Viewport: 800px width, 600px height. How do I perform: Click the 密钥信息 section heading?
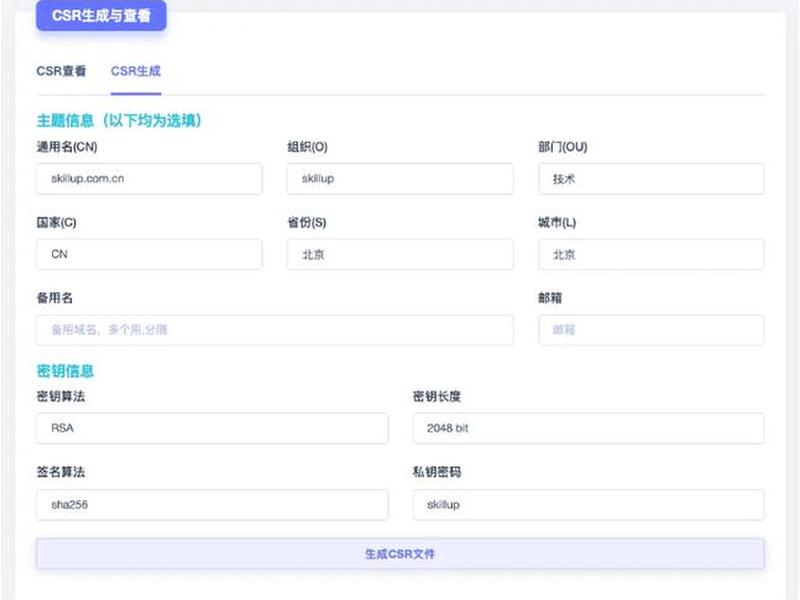point(65,371)
